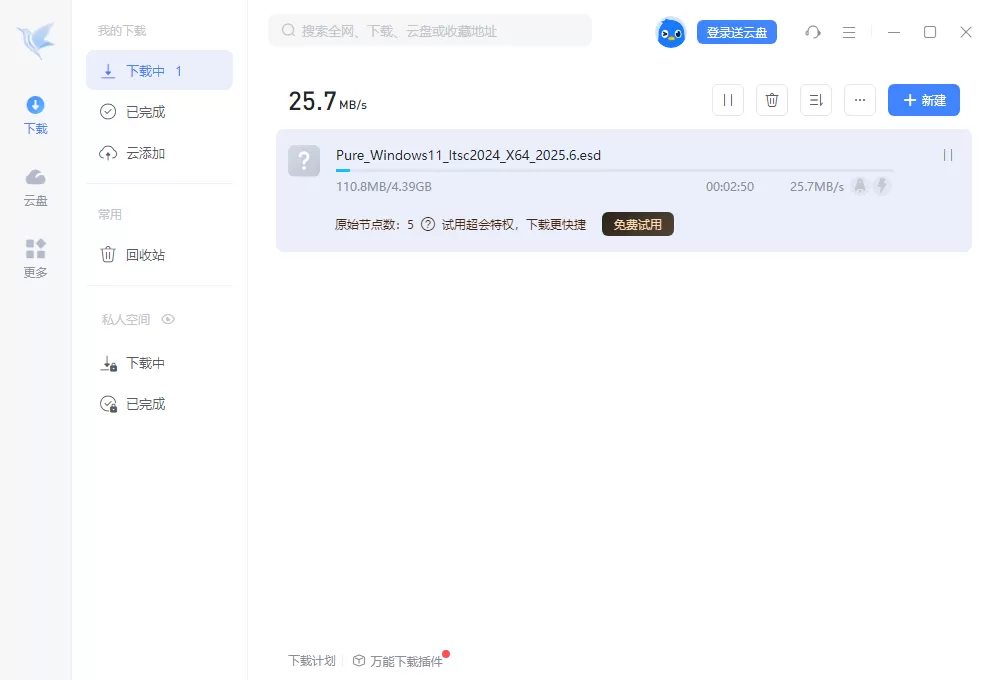This screenshot has height=680, width=1000.
Task: Open the 回收站 recycle bin section
Action: click(142, 254)
